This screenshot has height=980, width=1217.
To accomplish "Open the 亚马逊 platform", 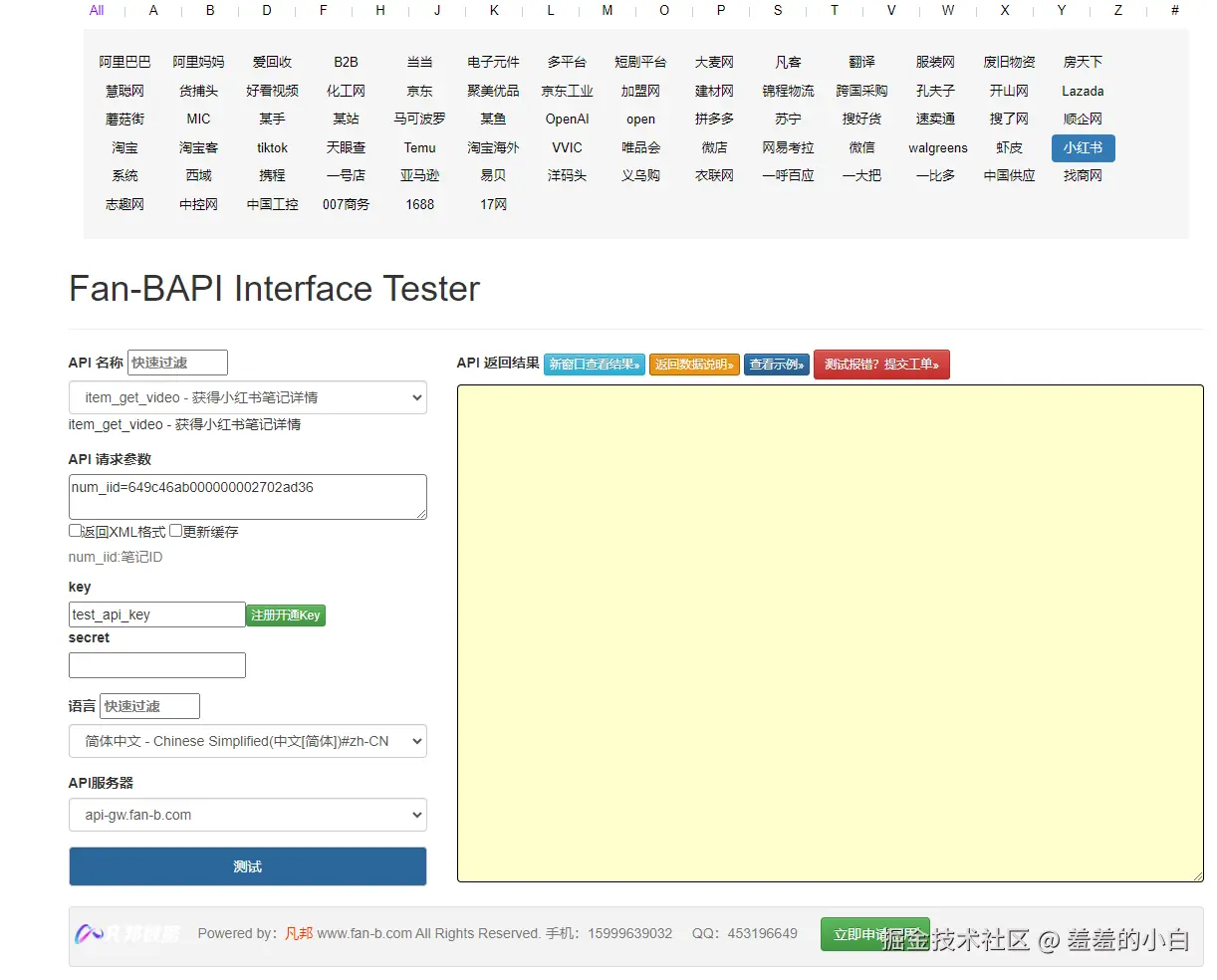I will click(419, 175).
